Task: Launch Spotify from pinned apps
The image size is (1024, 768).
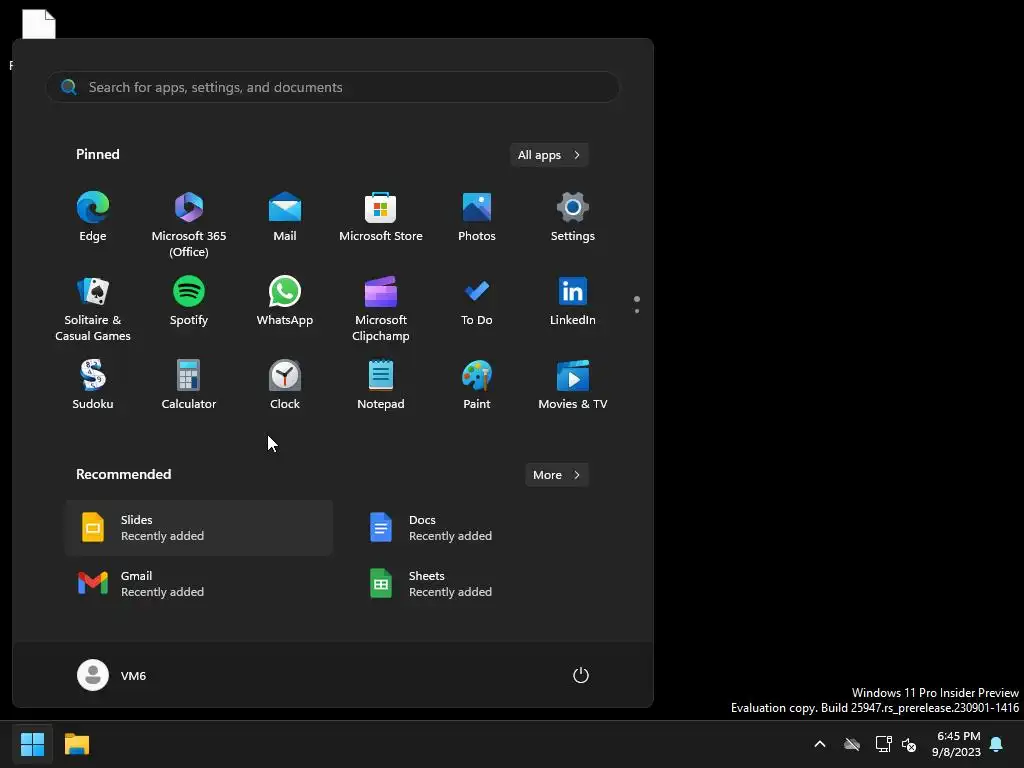Action: coord(189,301)
